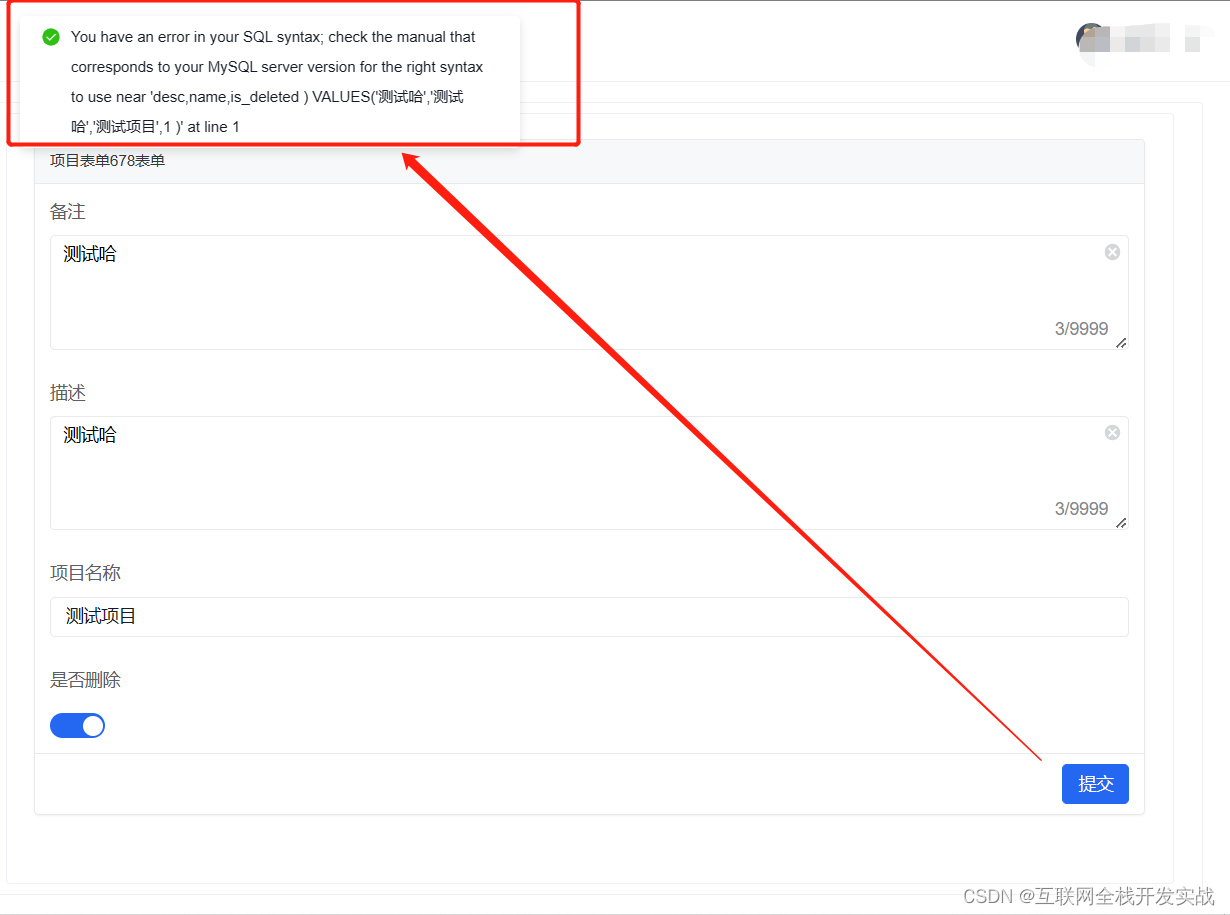Screen dimensions: 1230x915
Task: Click the 3/9999 counter in 备注 textarea
Action: coord(1081,329)
